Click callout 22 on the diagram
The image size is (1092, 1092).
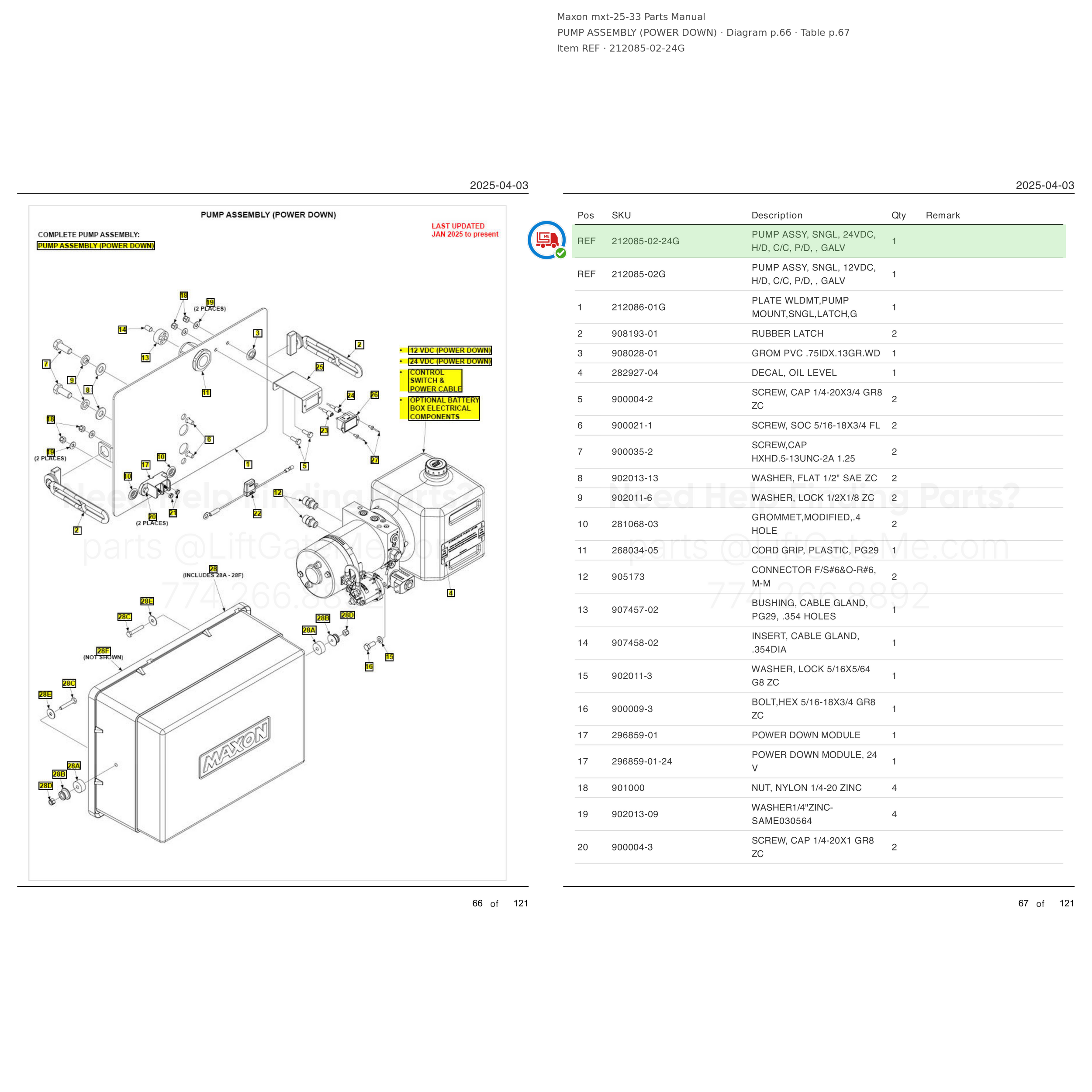tap(257, 513)
